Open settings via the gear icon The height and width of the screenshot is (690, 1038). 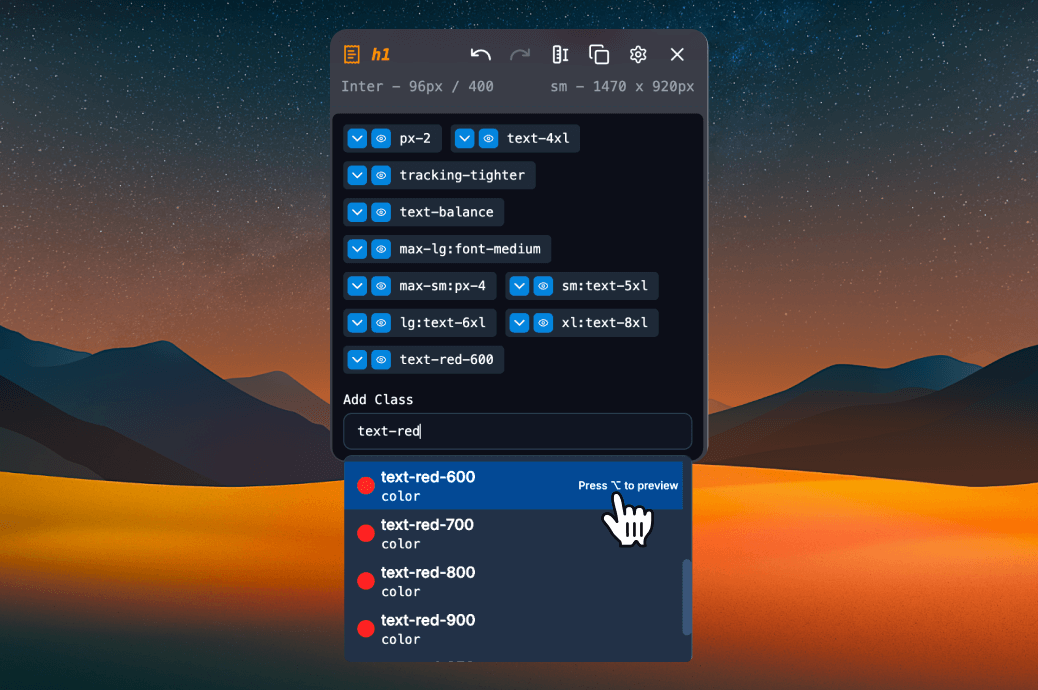[638, 54]
